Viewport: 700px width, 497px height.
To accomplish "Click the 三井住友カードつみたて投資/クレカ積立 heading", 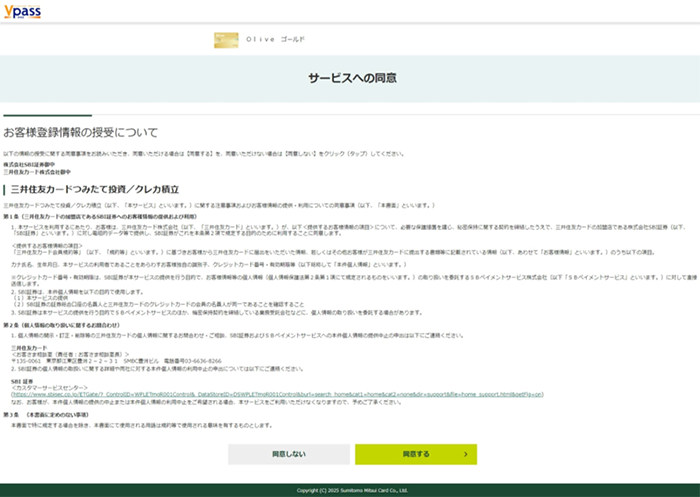I will (95, 189).
